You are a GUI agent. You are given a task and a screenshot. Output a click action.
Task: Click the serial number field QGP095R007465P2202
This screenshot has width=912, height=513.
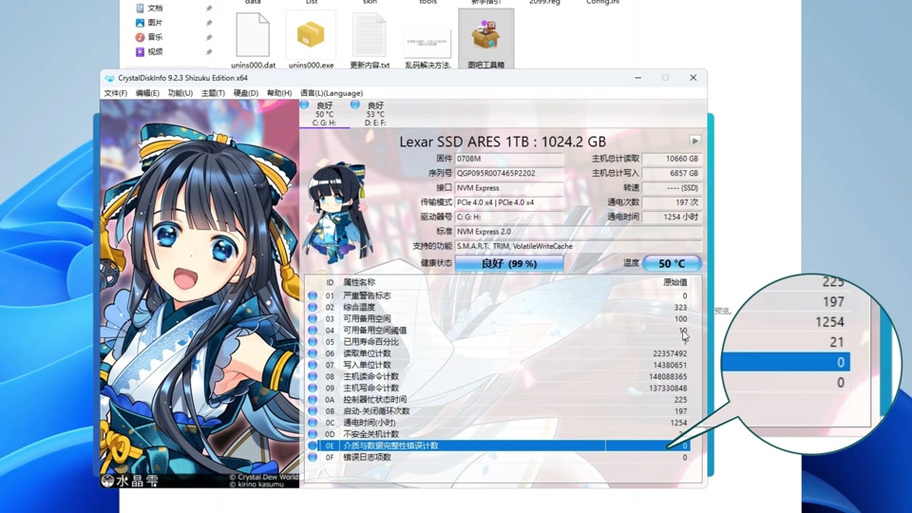(x=509, y=173)
